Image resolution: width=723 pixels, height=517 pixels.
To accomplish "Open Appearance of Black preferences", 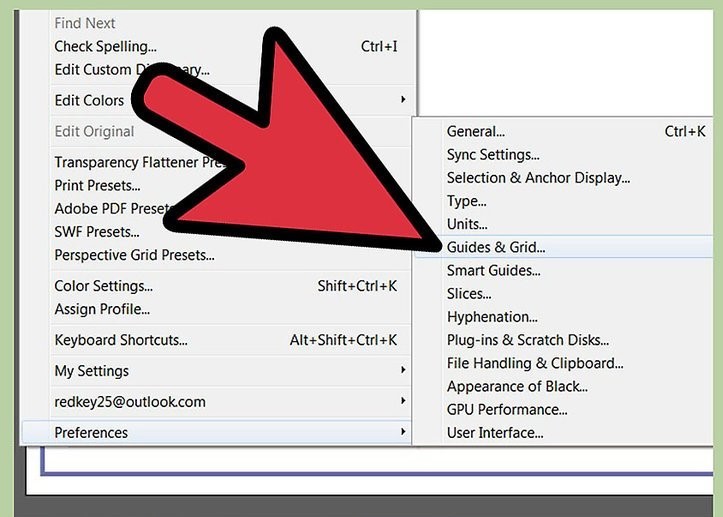I will click(x=517, y=386).
